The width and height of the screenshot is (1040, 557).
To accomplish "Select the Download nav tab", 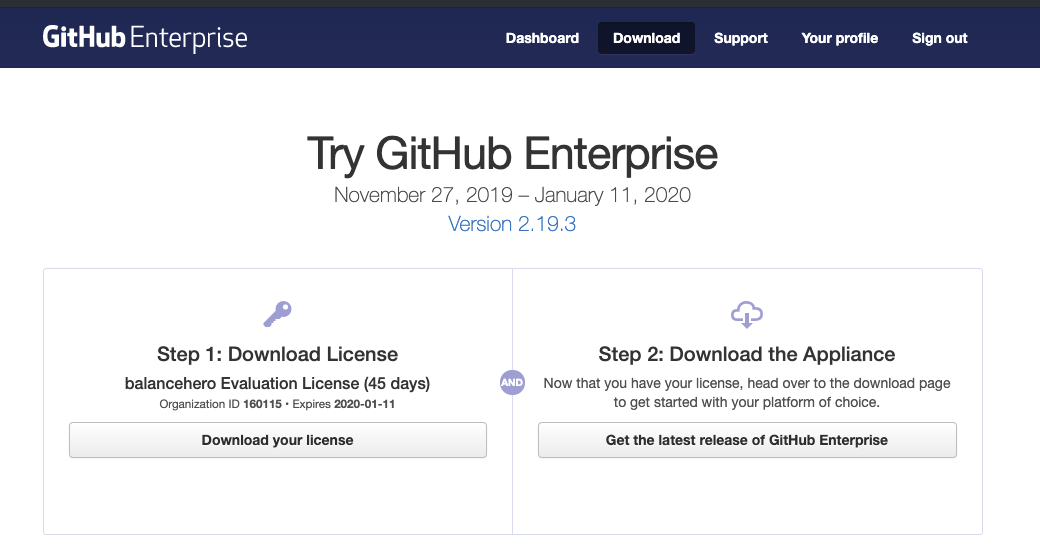I will point(646,38).
